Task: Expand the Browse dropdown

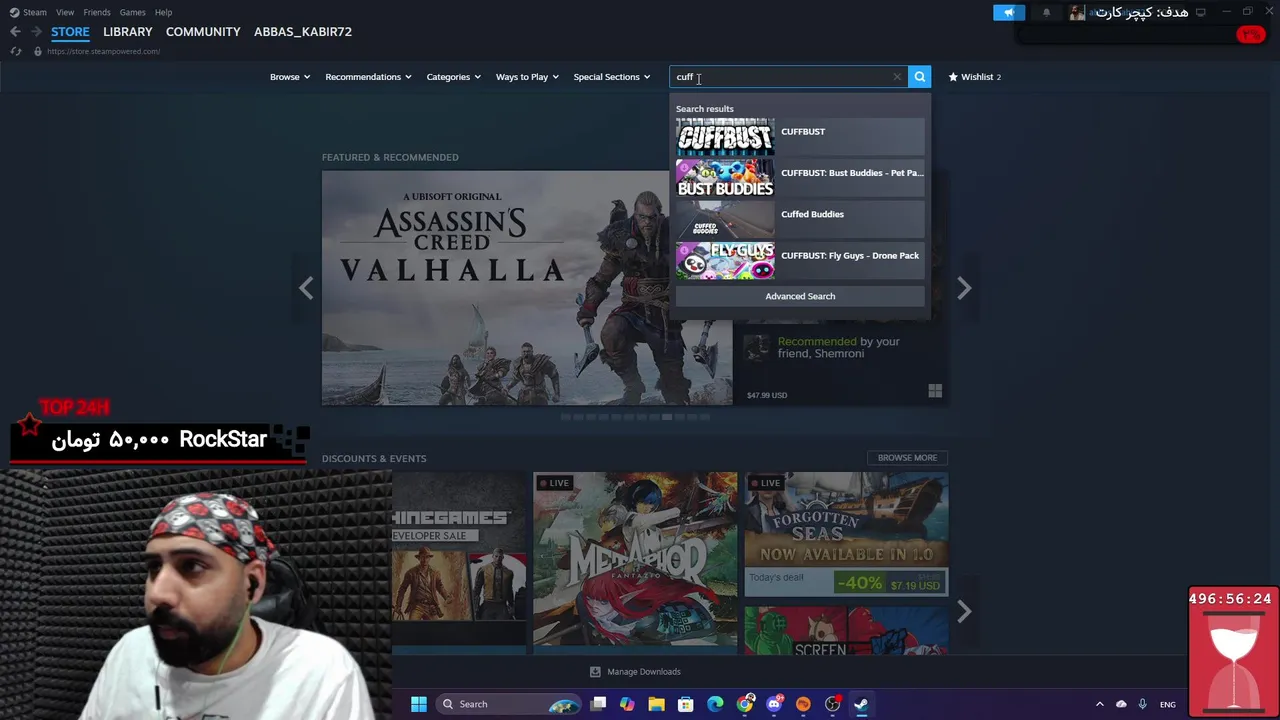Action: [x=290, y=77]
